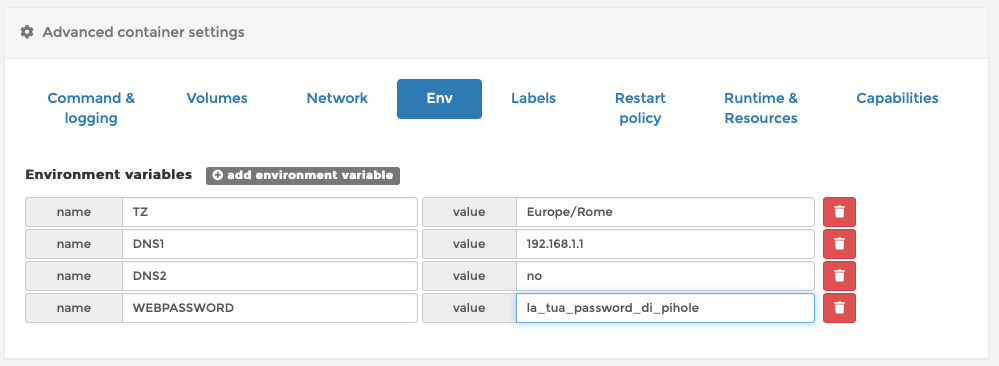Edit the Europe/Rome value field
Viewport: 999px width, 366px height.
click(x=665, y=212)
